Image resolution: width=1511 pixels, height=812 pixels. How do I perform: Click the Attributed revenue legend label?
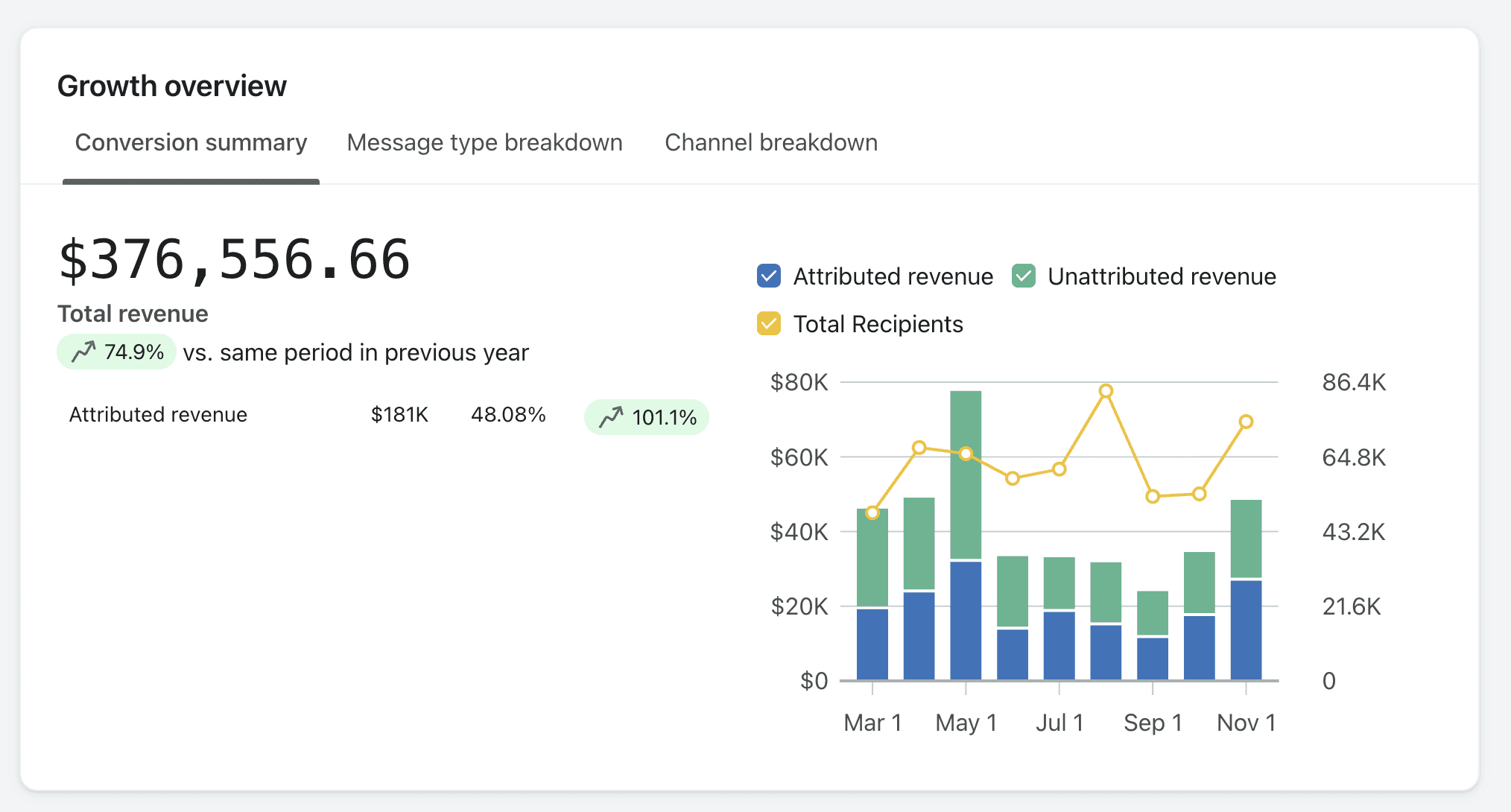(x=893, y=276)
